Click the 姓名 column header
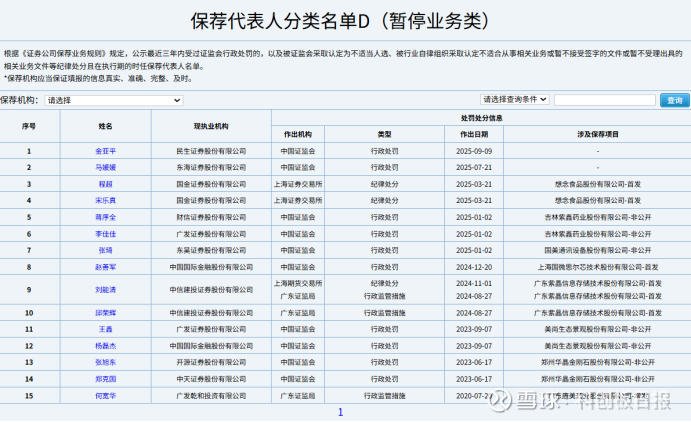691x422 pixels. pyautogui.click(x=105, y=126)
